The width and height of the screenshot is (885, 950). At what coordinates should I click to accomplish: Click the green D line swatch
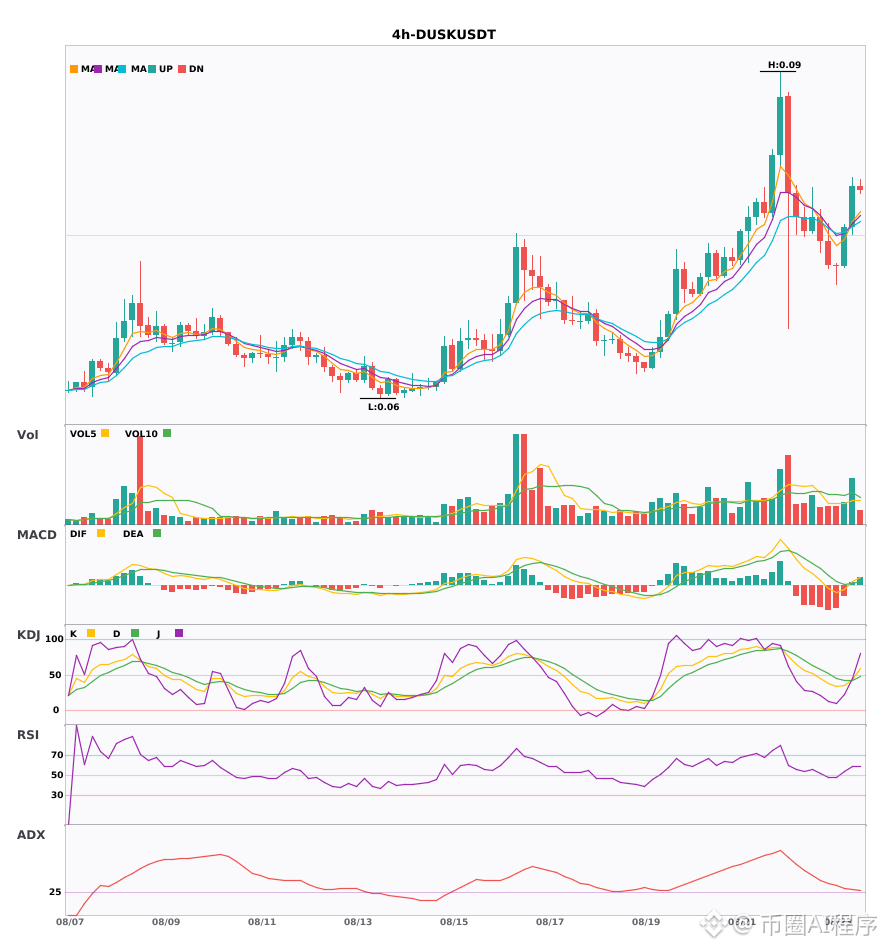tap(135, 633)
